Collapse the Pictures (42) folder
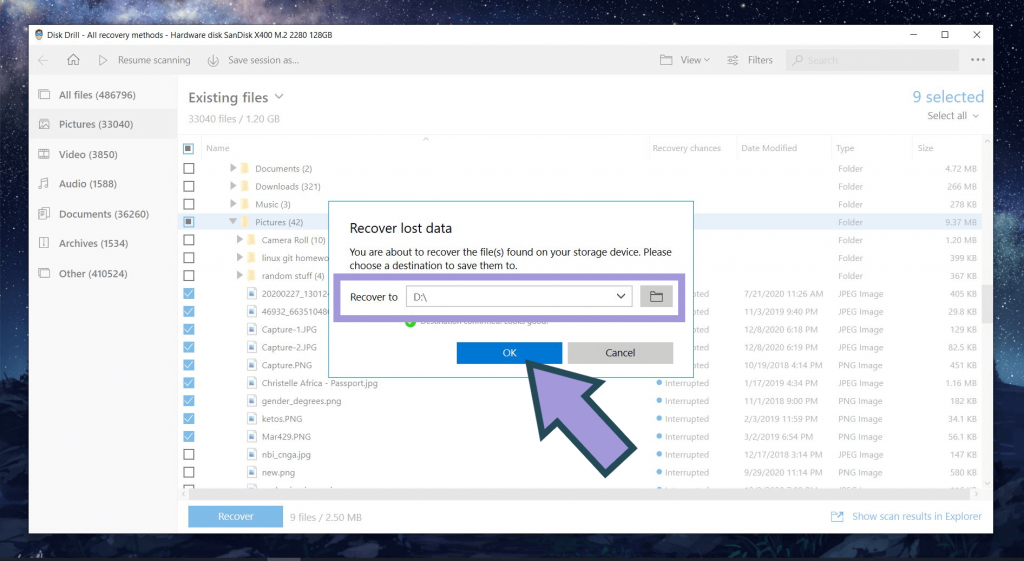The image size is (1024, 561). click(233, 222)
